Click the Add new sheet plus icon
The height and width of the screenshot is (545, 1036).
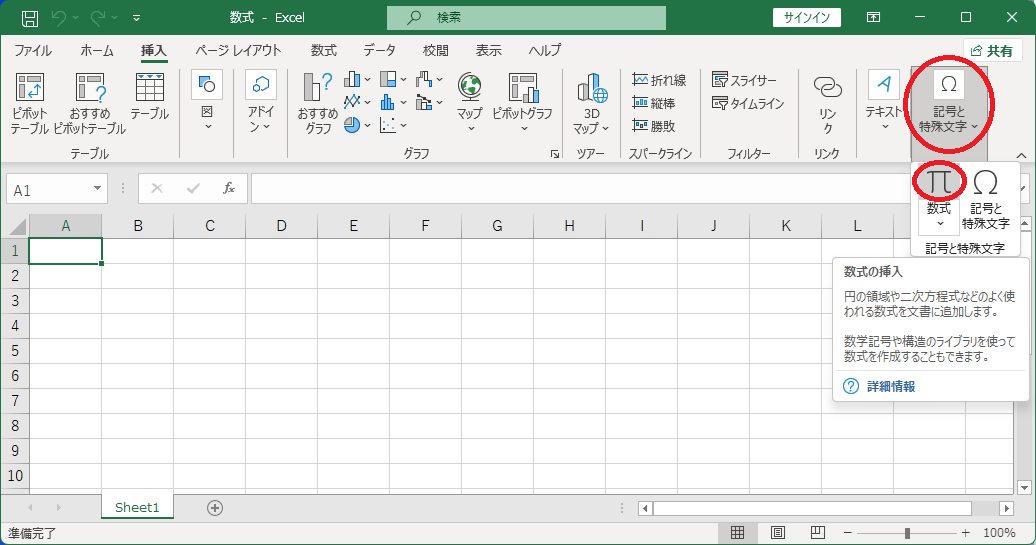[215, 507]
